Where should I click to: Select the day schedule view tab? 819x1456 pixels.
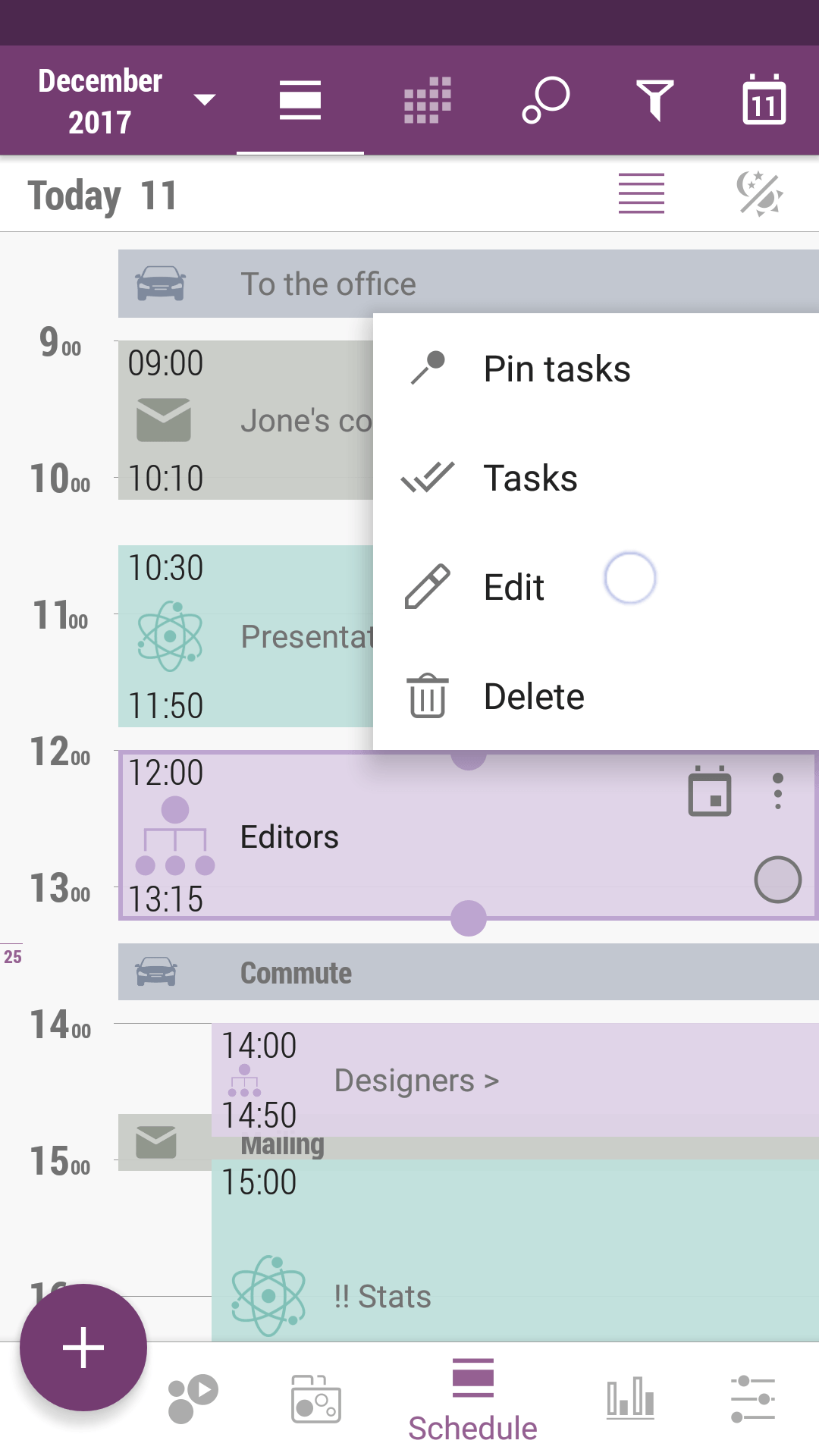(x=300, y=100)
